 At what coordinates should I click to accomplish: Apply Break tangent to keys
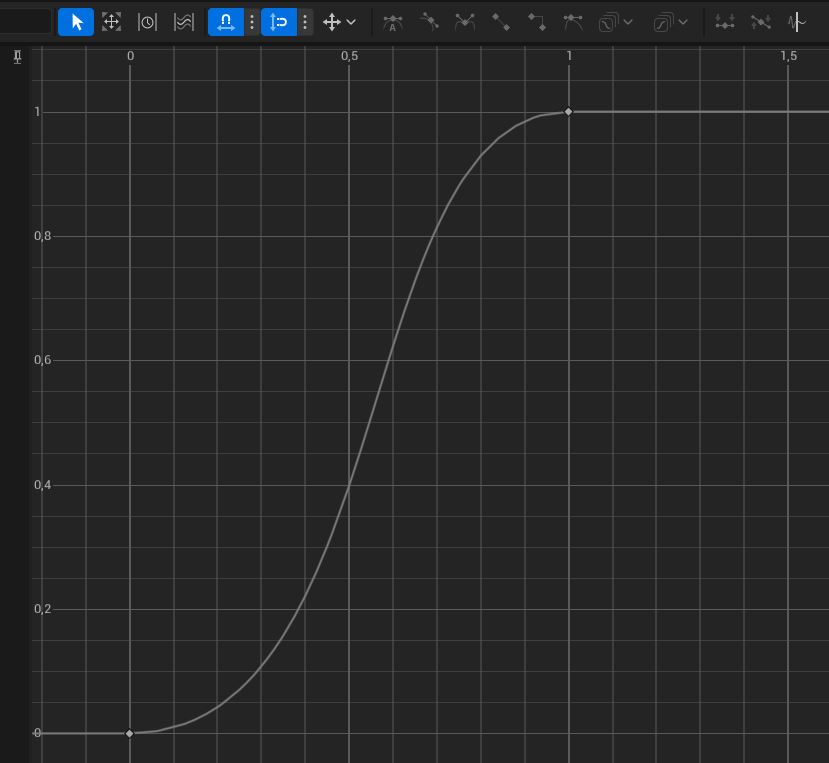[x=465, y=22]
